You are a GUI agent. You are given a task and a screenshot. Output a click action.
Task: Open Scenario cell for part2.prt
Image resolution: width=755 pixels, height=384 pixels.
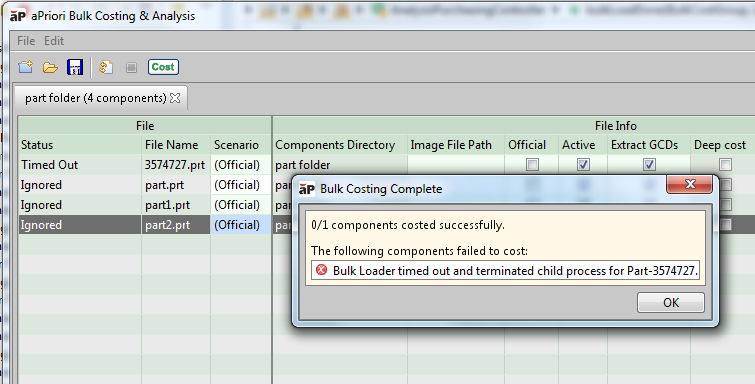coord(241,225)
